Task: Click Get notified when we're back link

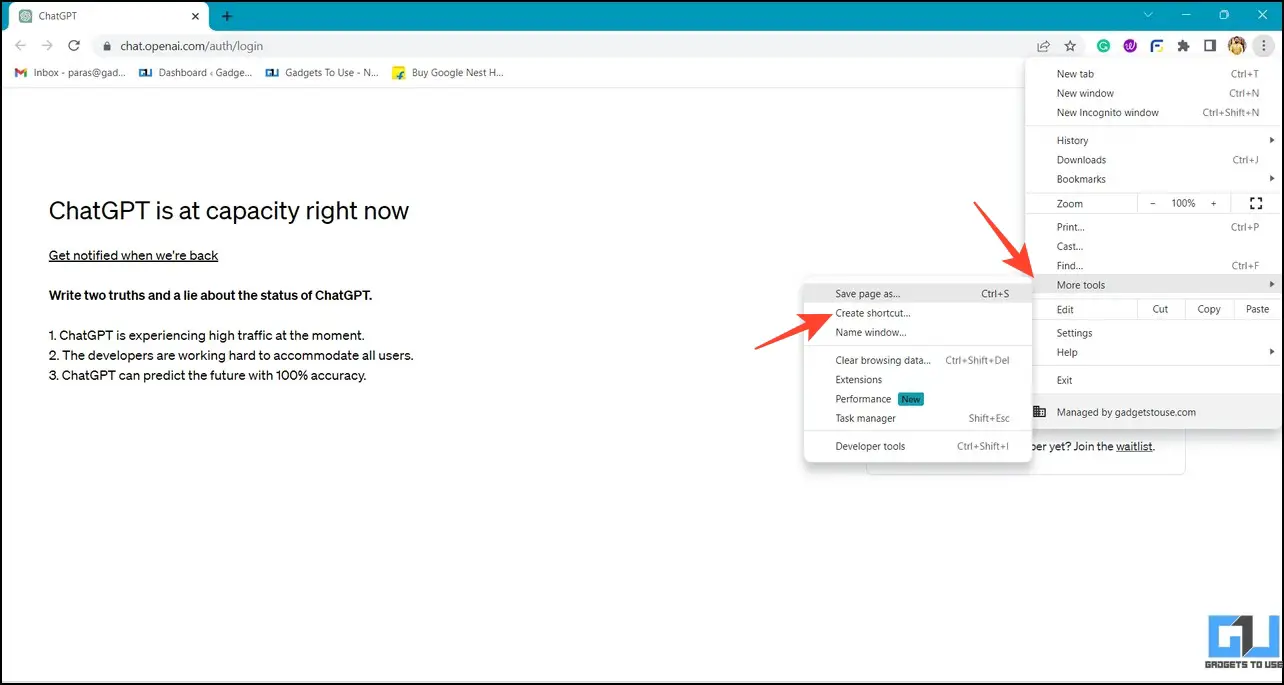Action: (133, 255)
